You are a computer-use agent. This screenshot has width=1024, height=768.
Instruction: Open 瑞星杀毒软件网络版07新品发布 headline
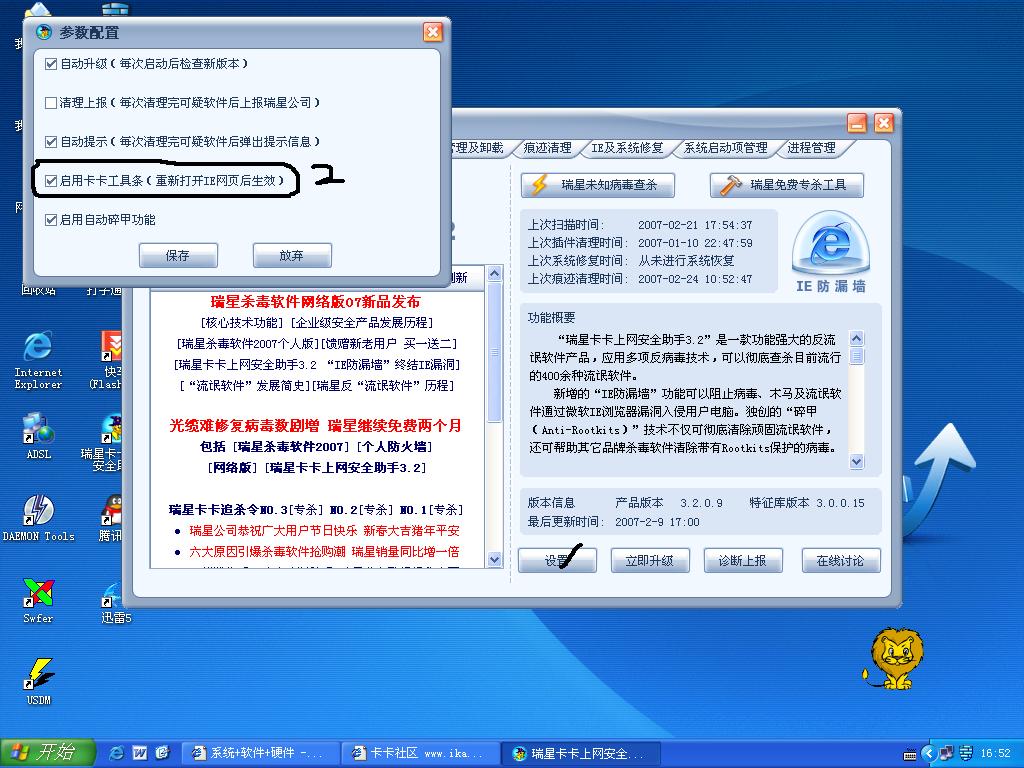click(315, 302)
